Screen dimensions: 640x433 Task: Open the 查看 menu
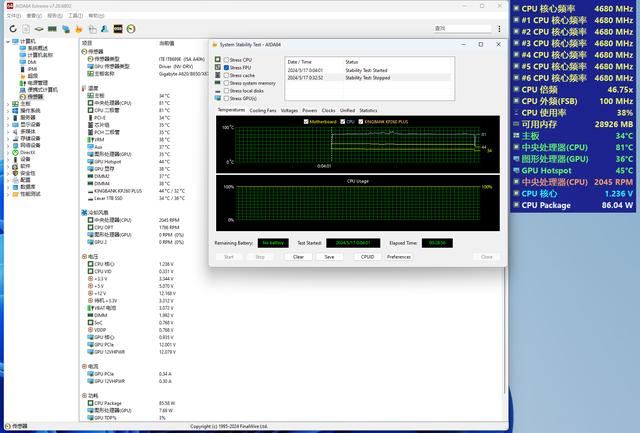tap(34, 16)
